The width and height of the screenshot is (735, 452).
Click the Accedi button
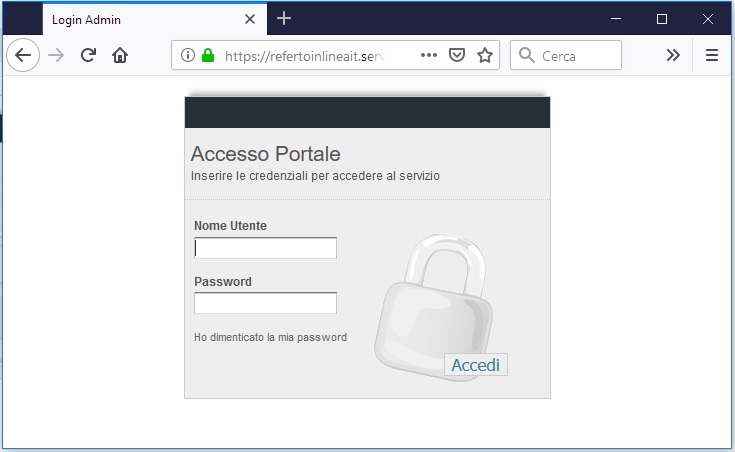[475, 365]
